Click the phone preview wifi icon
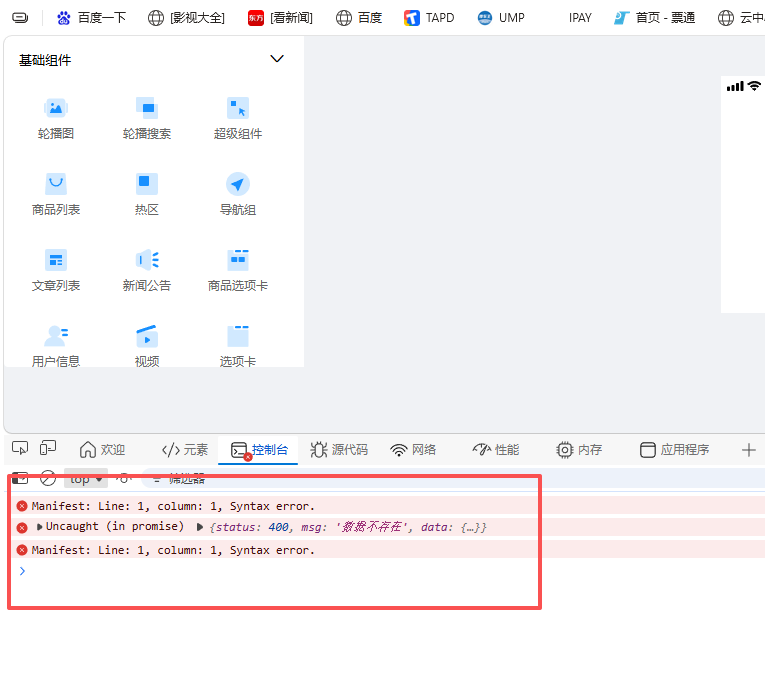The width and height of the screenshot is (765, 692). click(x=754, y=86)
